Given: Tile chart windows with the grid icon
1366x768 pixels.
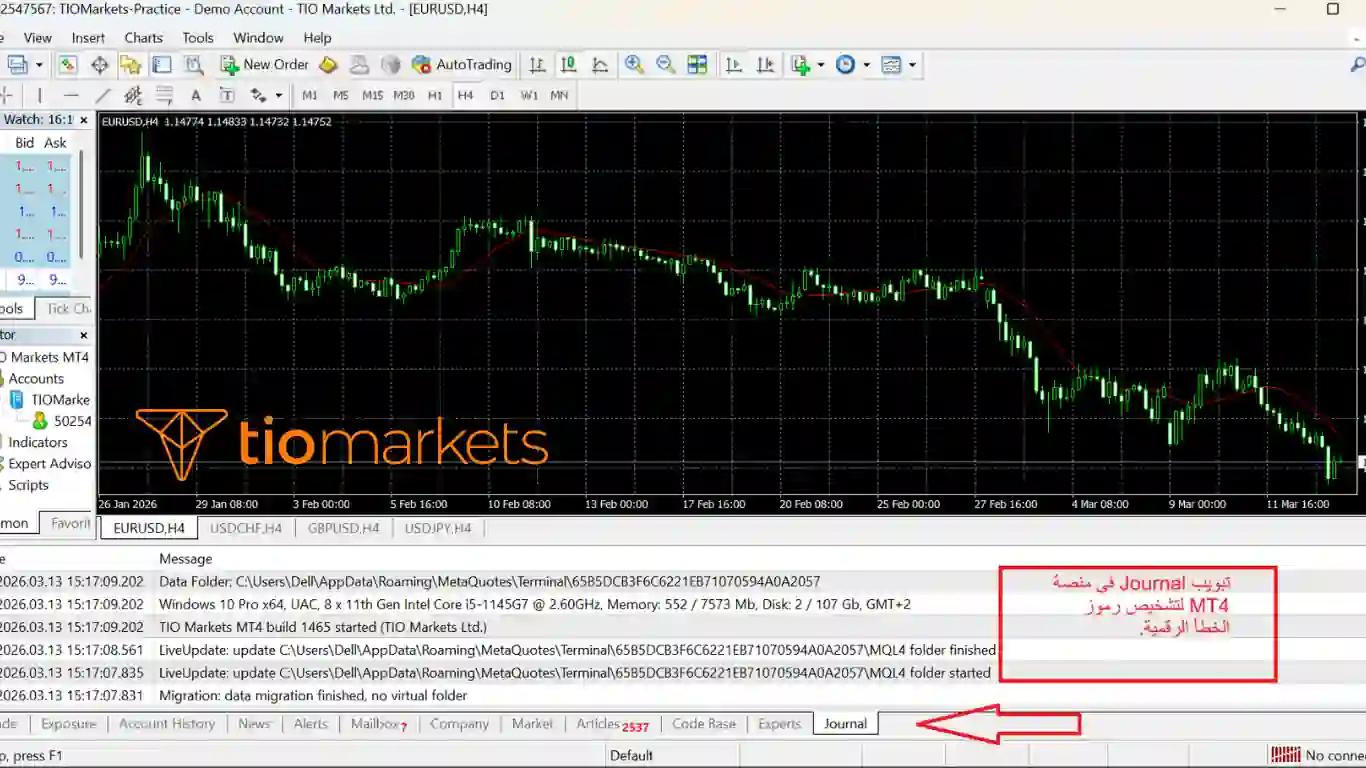Looking at the screenshot, I should (697, 65).
